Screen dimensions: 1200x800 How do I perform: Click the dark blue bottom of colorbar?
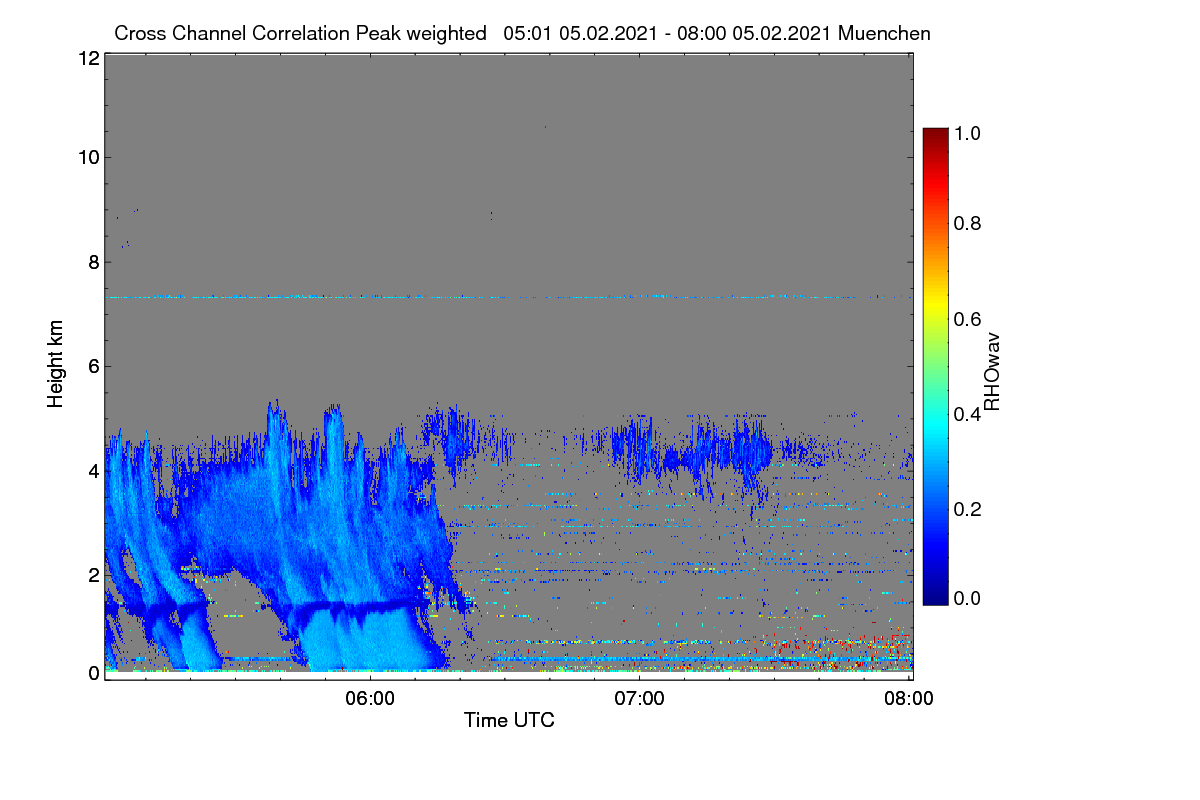pos(935,597)
